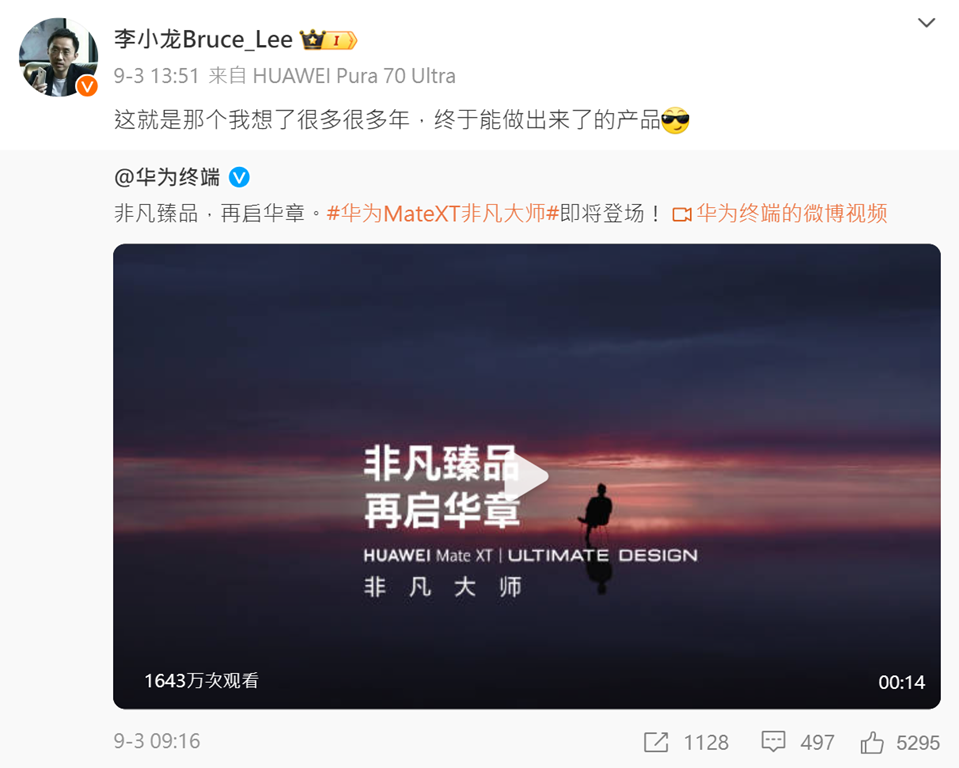Click the original post 9-3 09:16 timestamp
The image size is (959, 768).
click(157, 741)
